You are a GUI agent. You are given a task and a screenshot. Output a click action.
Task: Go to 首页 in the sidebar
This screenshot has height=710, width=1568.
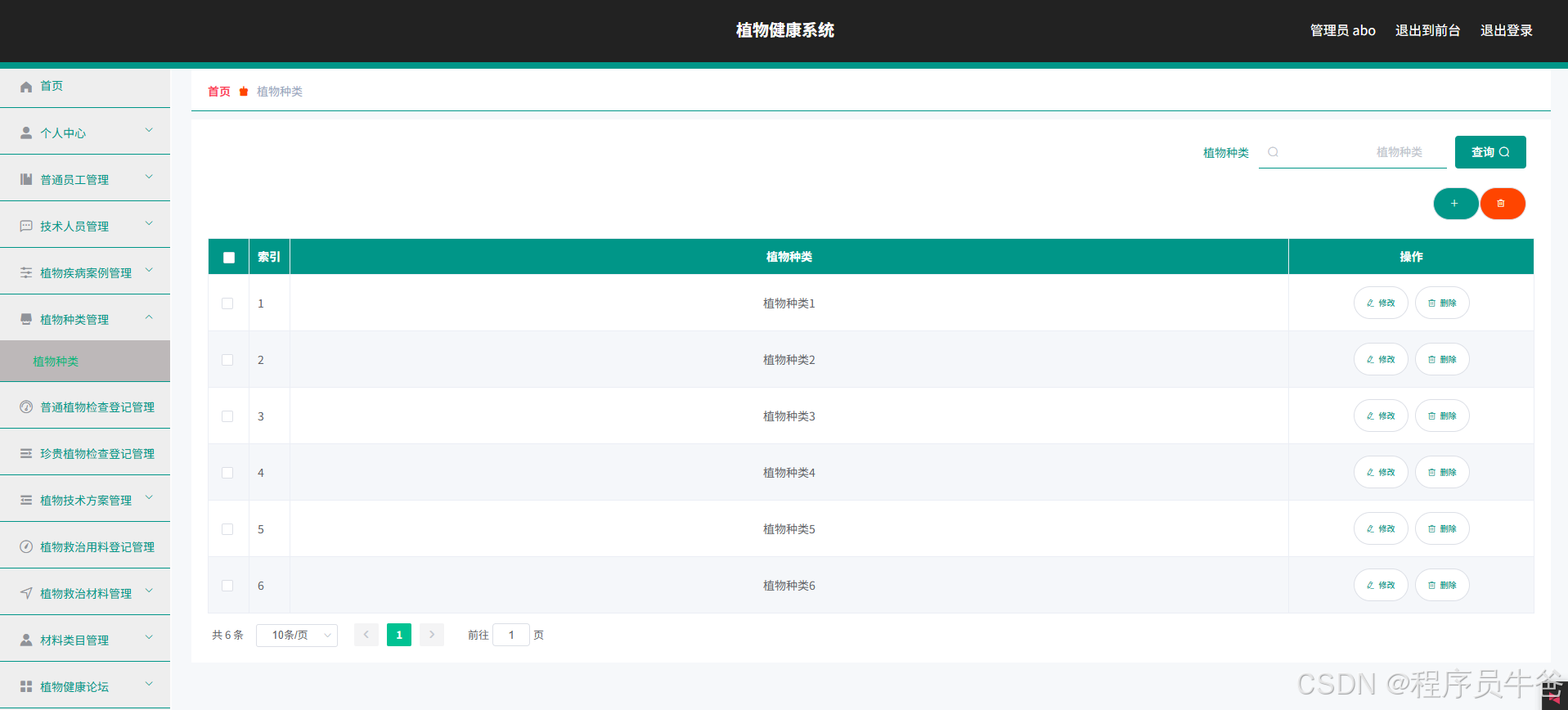(85, 87)
